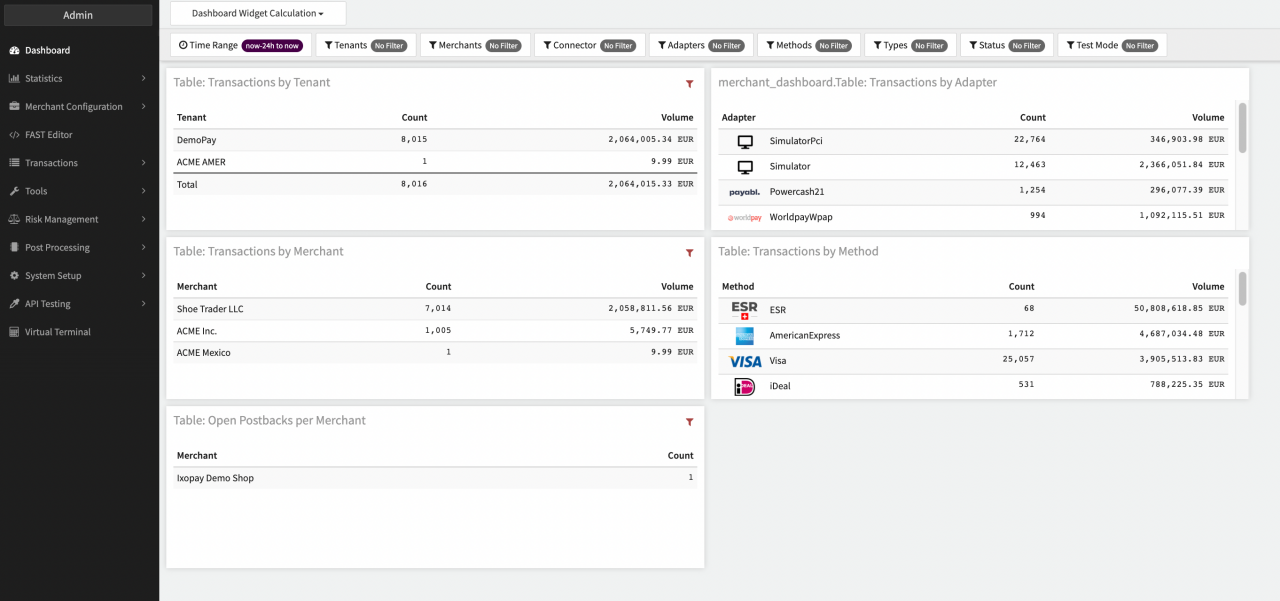
Task: Go to FAST Editor in the sidebar
Action: point(48,134)
